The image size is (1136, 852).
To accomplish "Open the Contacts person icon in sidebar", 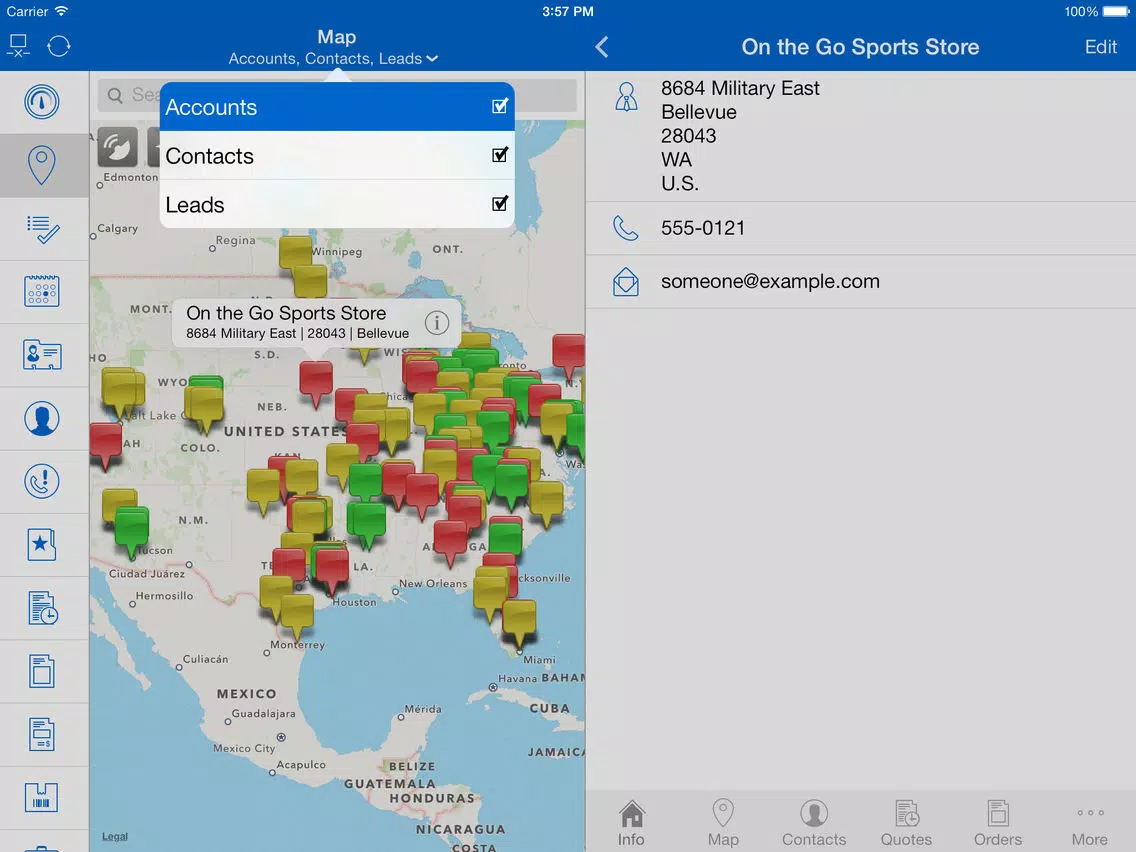I will click(42, 418).
